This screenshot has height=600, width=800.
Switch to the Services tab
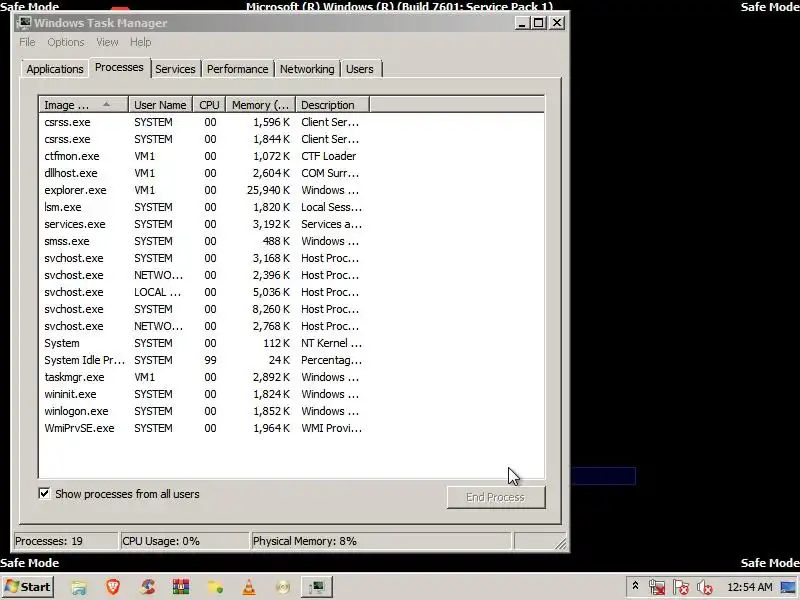point(175,69)
